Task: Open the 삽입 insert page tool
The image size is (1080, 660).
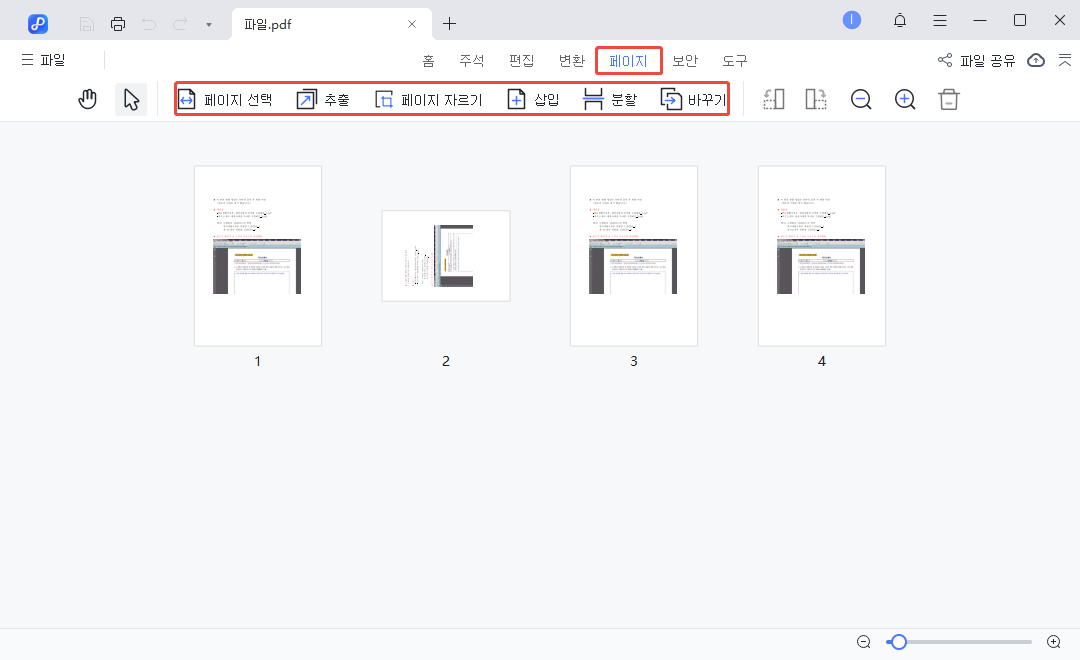Action: point(533,99)
